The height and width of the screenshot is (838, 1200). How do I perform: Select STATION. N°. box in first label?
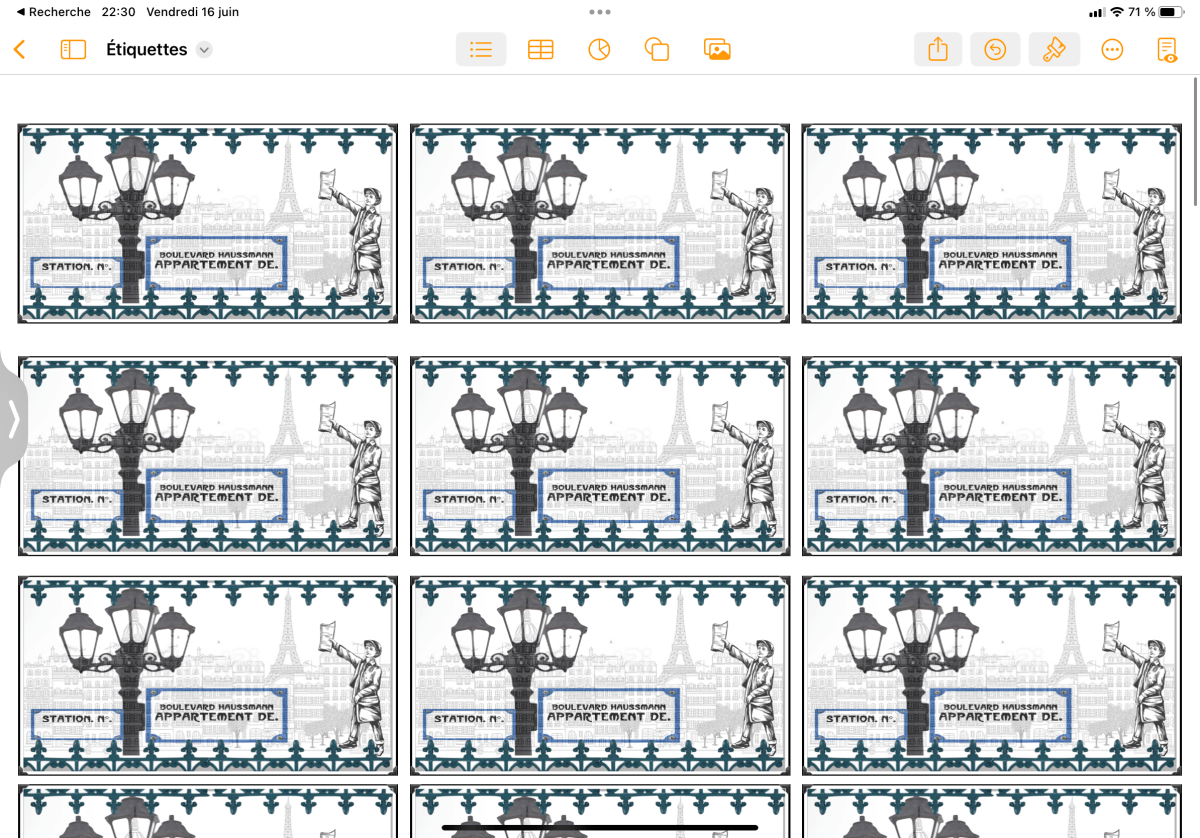pos(76,268)
